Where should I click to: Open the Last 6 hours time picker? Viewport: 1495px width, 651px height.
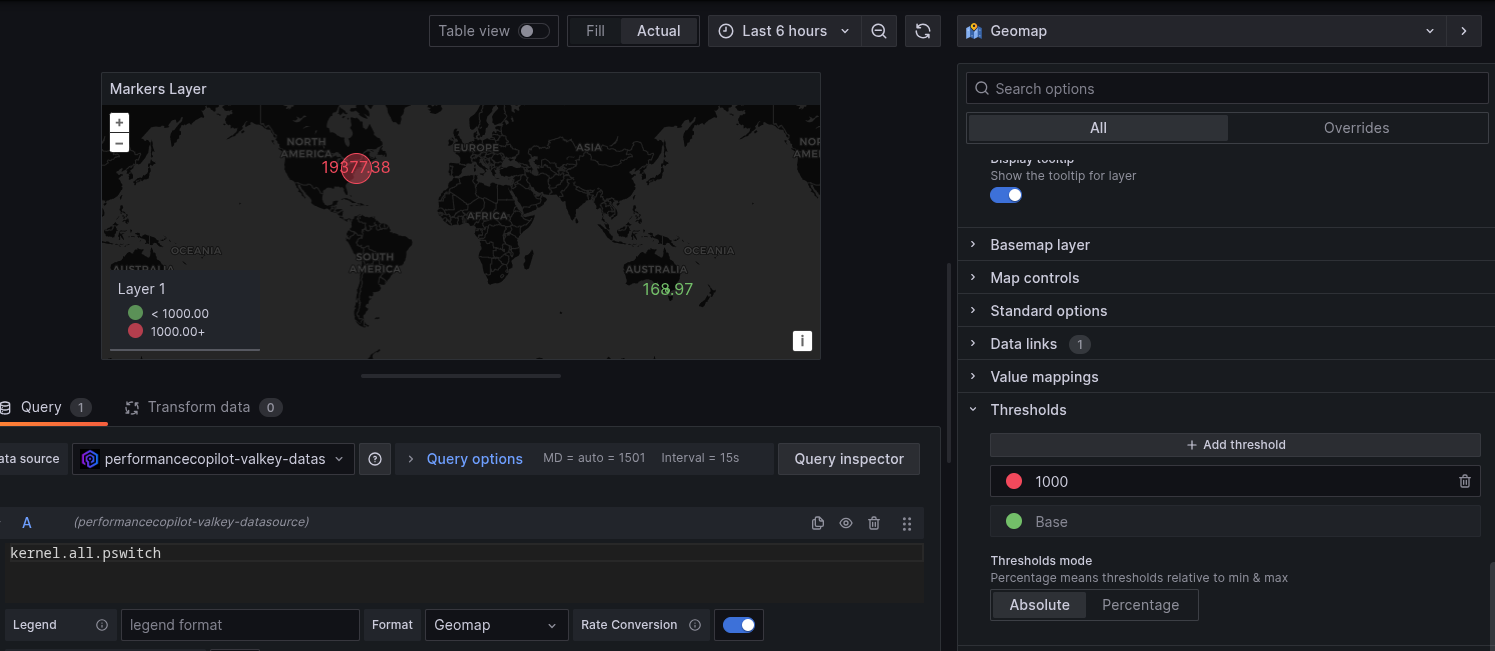(x=785, y=31)
